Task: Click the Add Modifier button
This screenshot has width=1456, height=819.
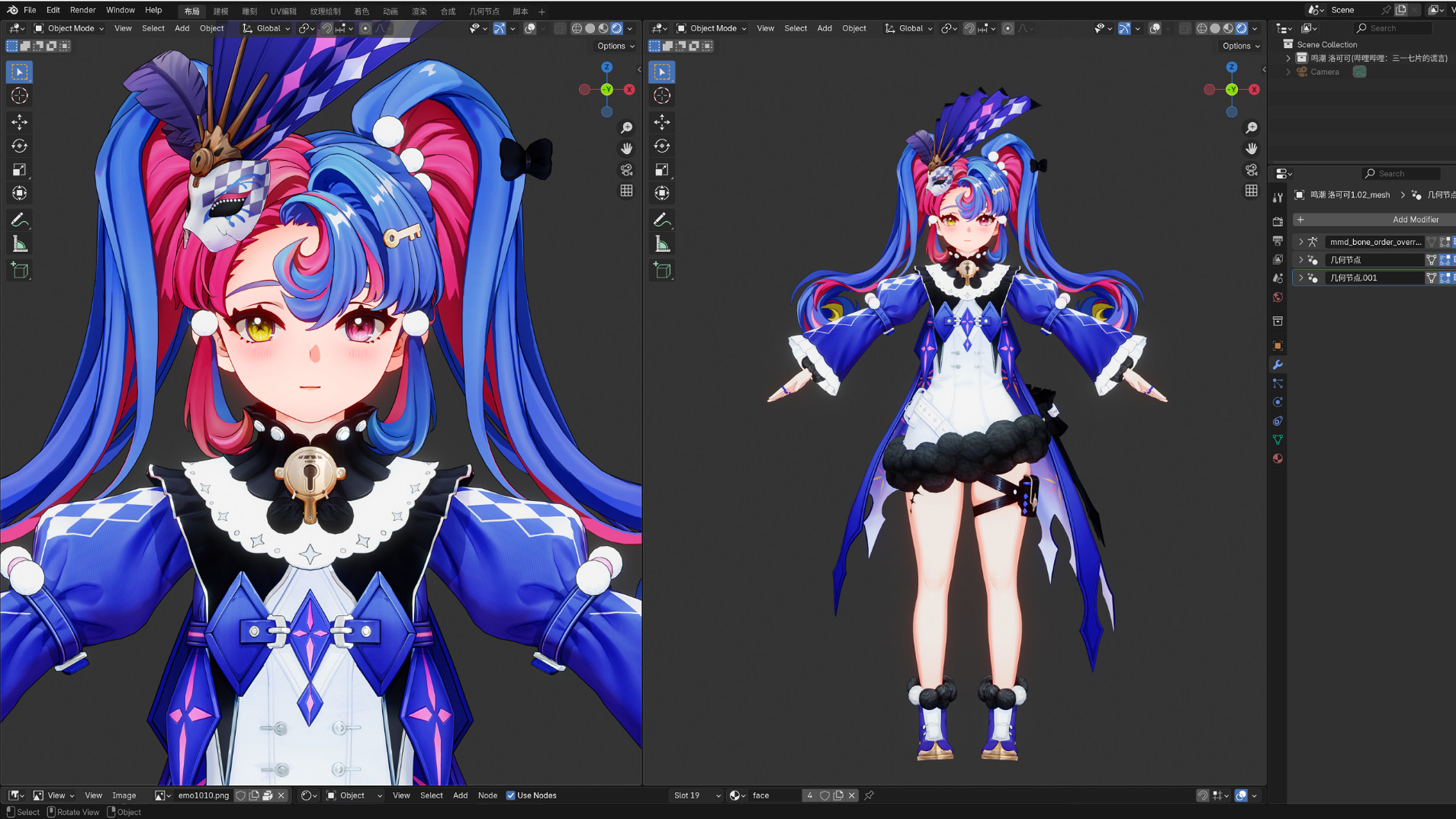Action: 1415,220
